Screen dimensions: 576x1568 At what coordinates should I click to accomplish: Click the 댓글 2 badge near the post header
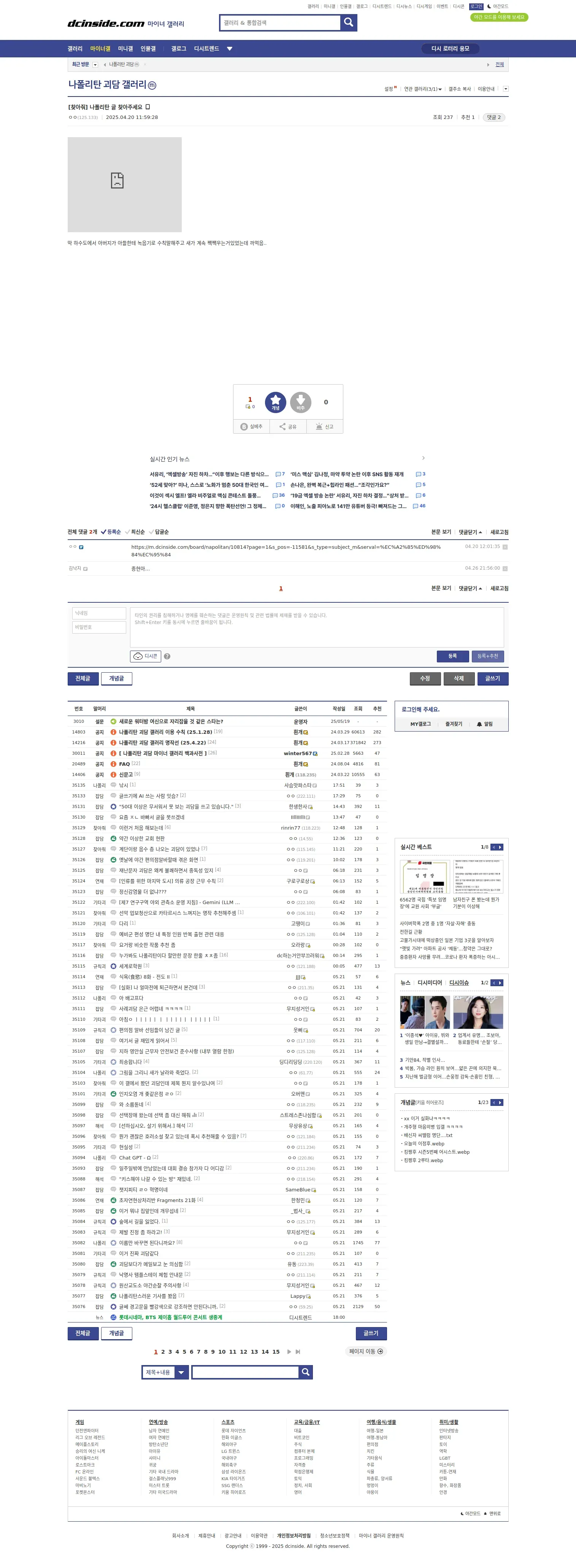(494, 117)
